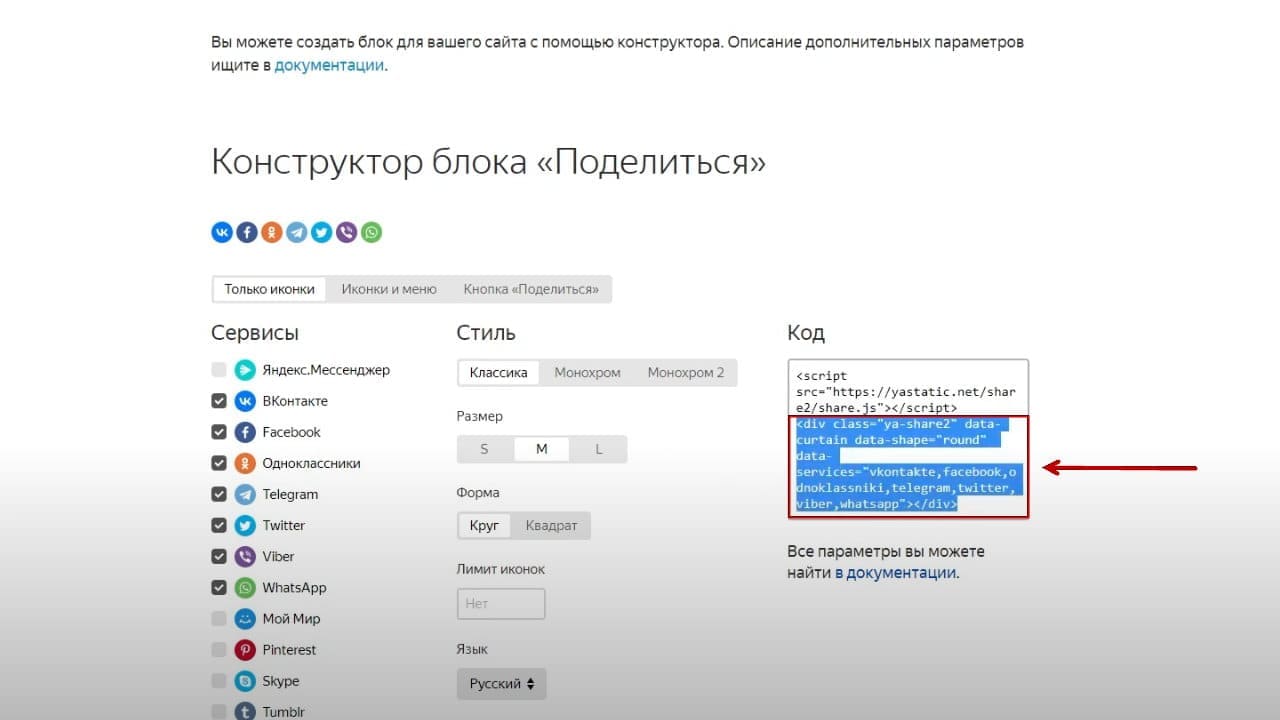The height and width of the screenshot is (720, 1280).
Task: Click the Лимит иконок input field
Action: [501, 604]
